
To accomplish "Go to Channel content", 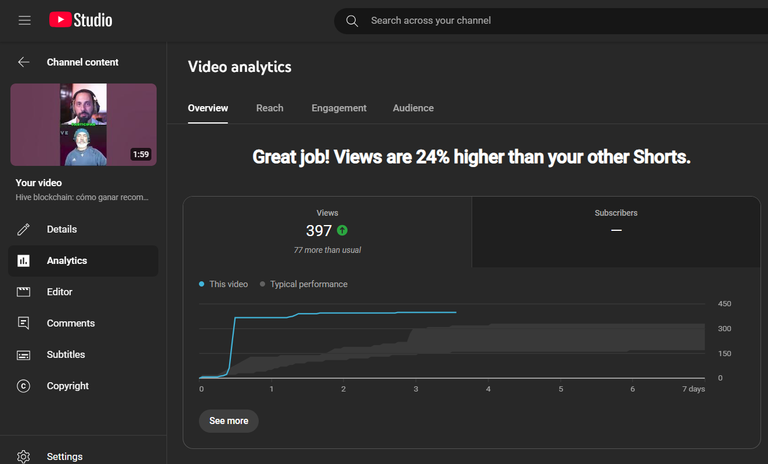I will point(82,62).
